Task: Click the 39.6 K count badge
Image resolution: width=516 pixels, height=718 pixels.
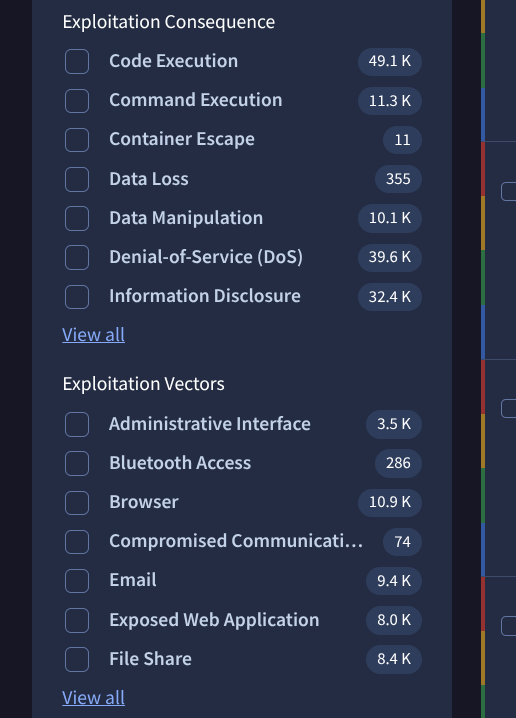Action: tap(390, 257)
